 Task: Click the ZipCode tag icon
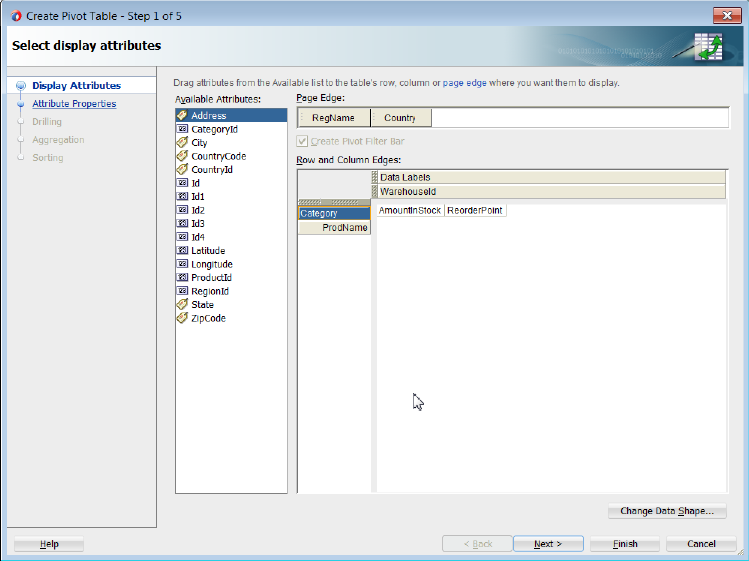click(x=182, y=318)
